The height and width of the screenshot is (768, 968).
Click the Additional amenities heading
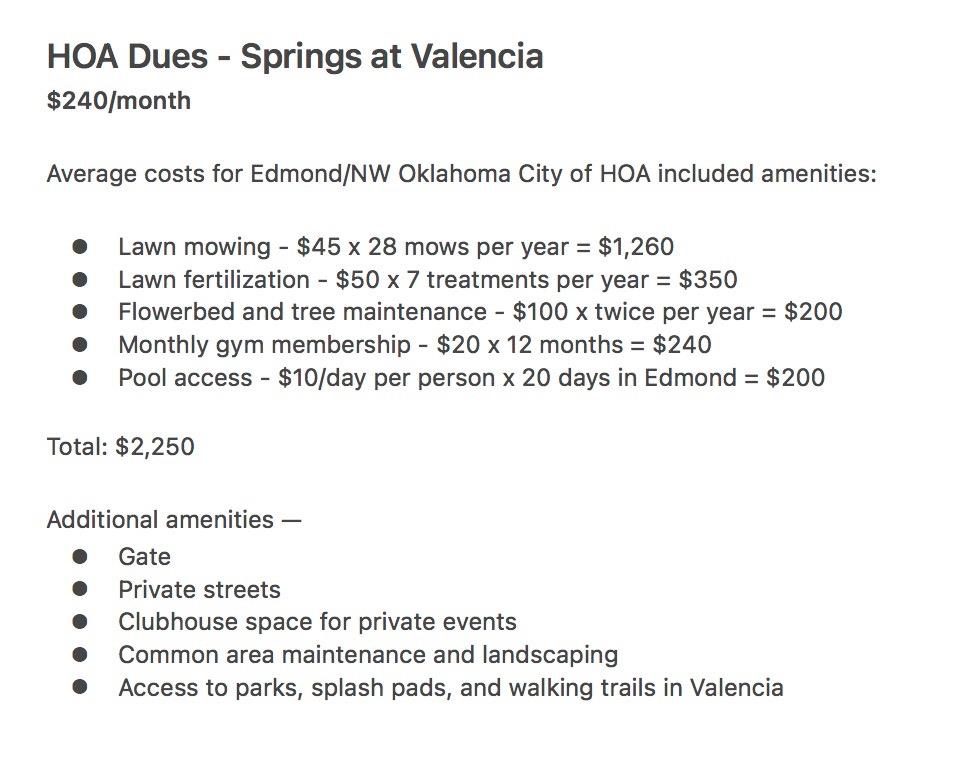coord(174,520)
